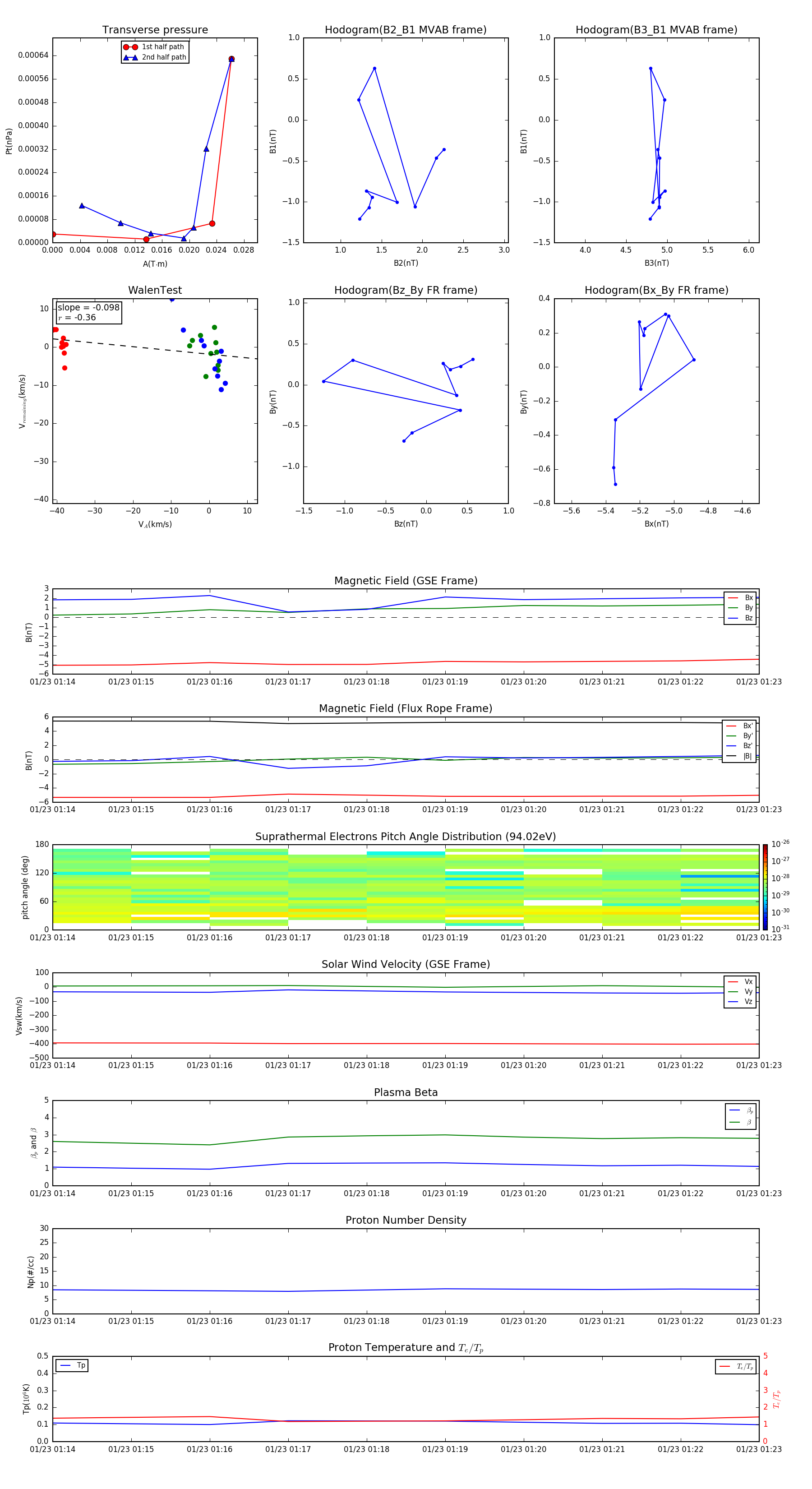This screenshot has height=1489, width=812.
Task: Click the B2(nT) x-axis label
Action: [406, 263]
